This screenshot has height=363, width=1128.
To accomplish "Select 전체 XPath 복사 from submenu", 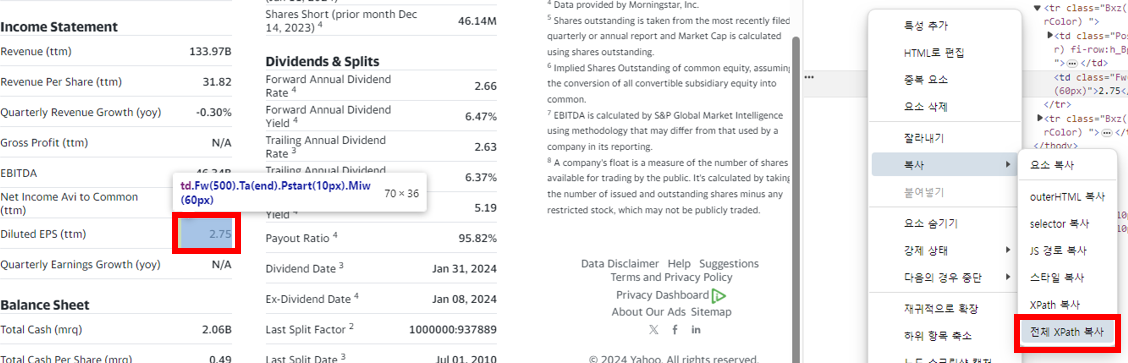I will [x=1066, y=332].
